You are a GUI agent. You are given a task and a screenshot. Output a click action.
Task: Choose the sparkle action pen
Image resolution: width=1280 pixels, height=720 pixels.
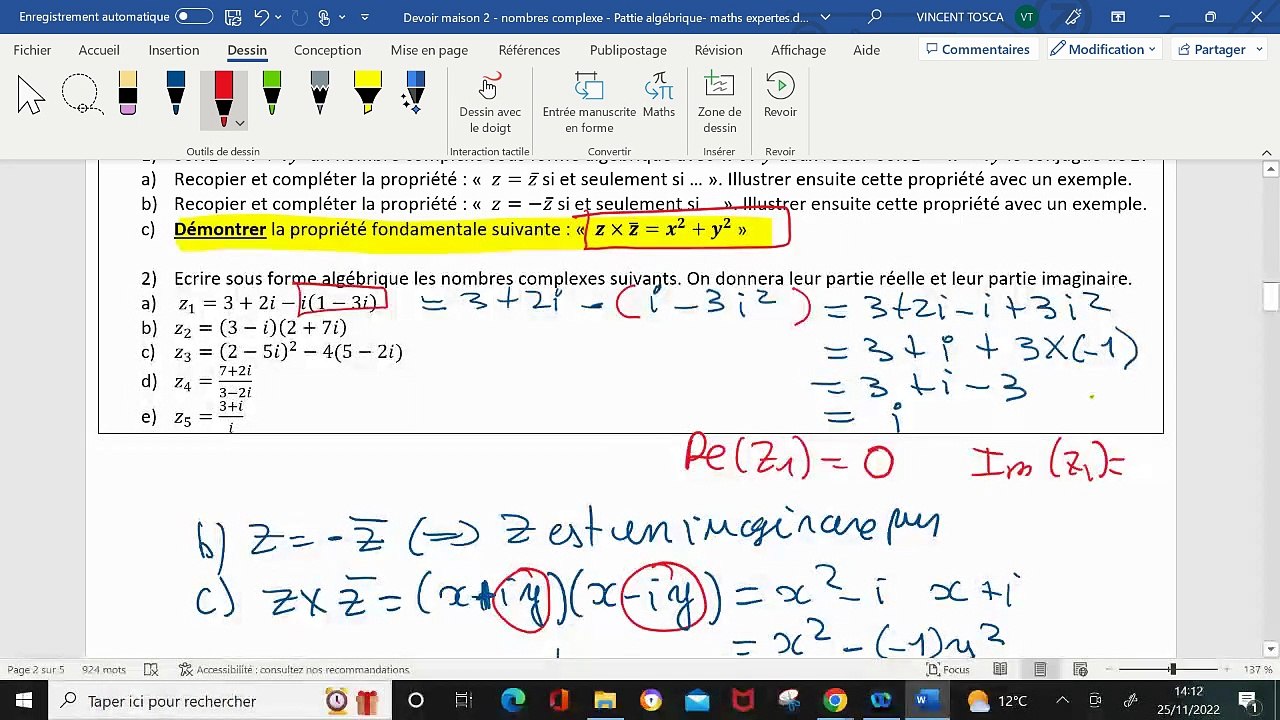point(414,94)
